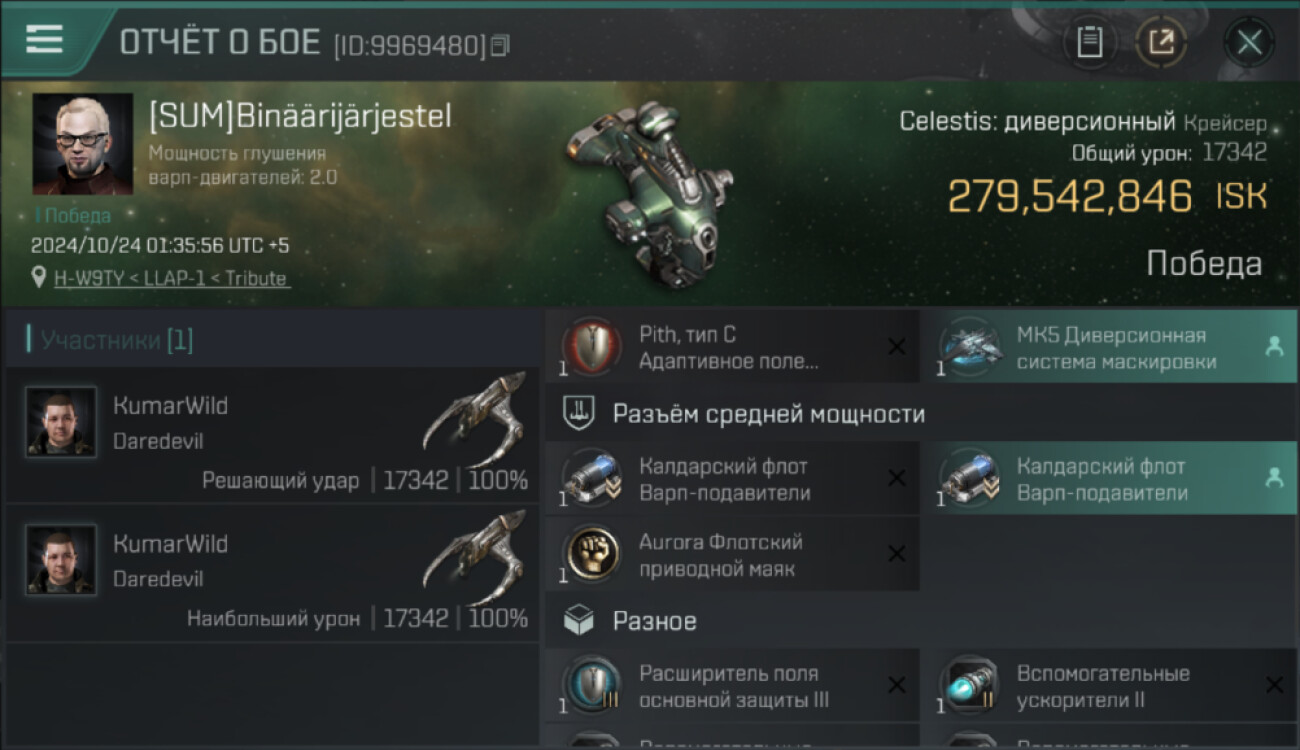
Task: Open KumarWild's Наибольший урон entry
Action: (272, 574)
